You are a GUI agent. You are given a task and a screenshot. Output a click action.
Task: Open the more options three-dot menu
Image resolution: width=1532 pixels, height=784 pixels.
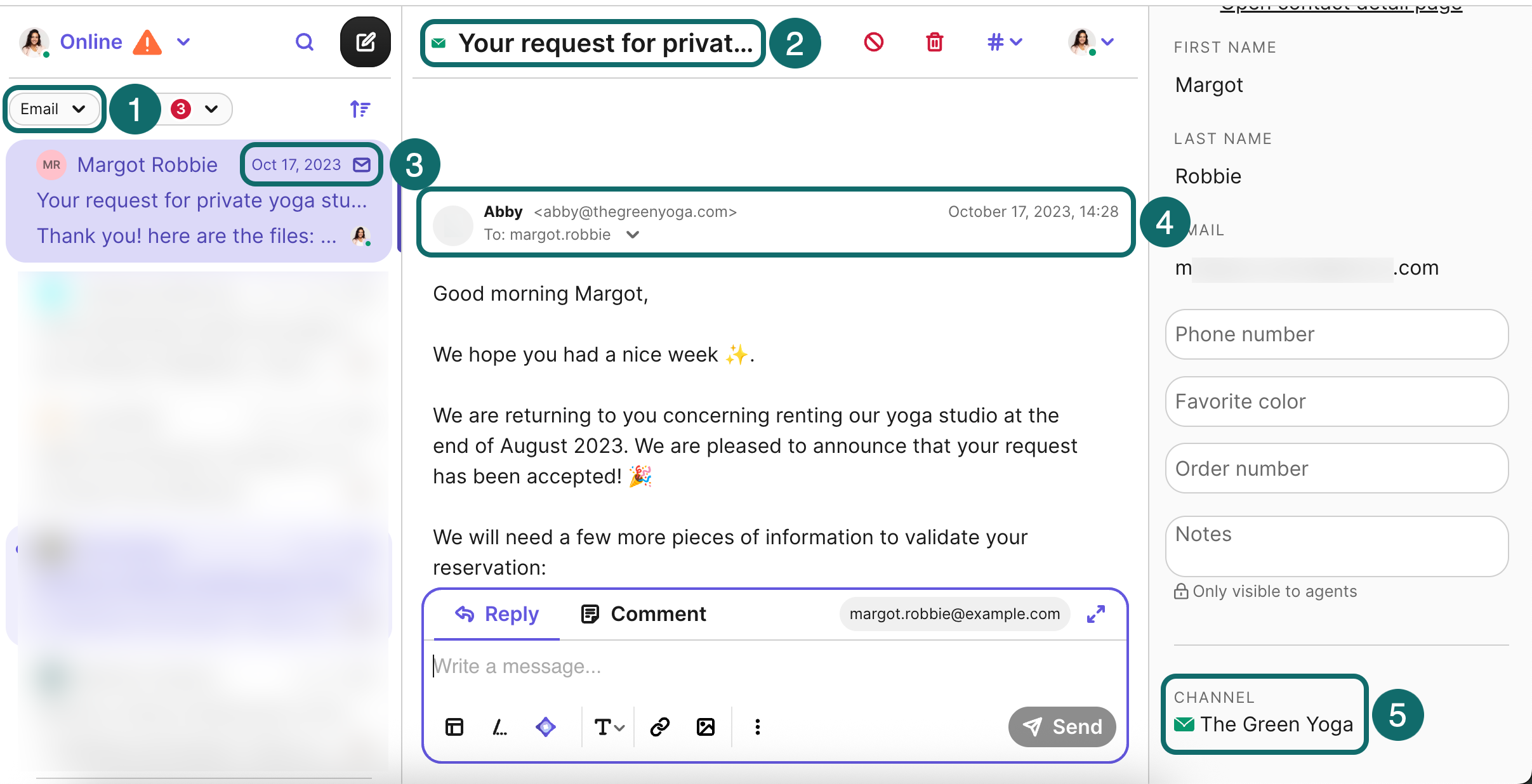coord(756,727)
